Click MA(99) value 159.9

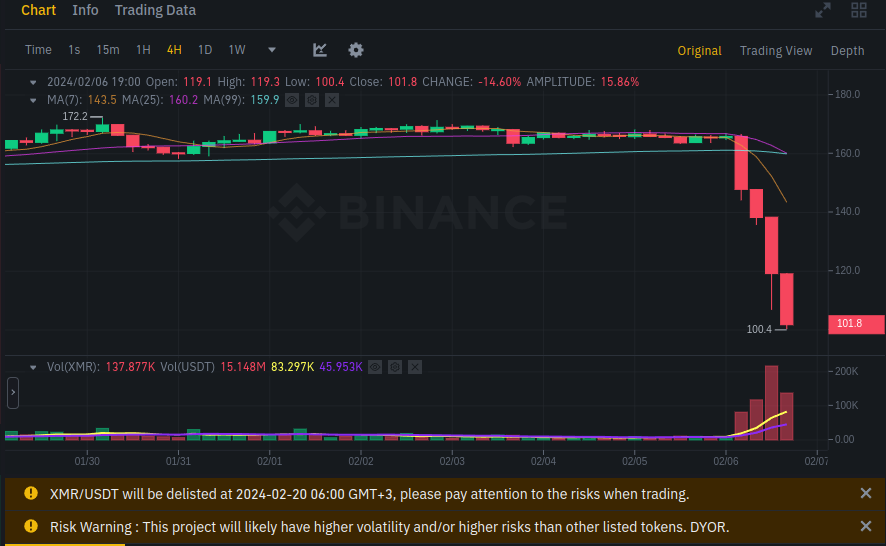coord(264,100)
